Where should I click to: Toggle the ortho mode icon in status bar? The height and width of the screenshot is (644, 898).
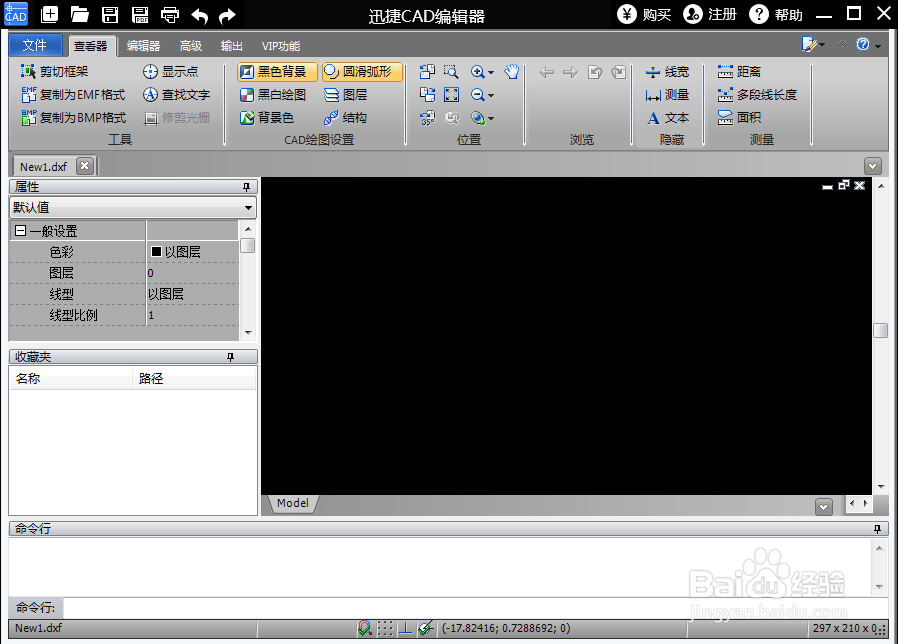405,629
